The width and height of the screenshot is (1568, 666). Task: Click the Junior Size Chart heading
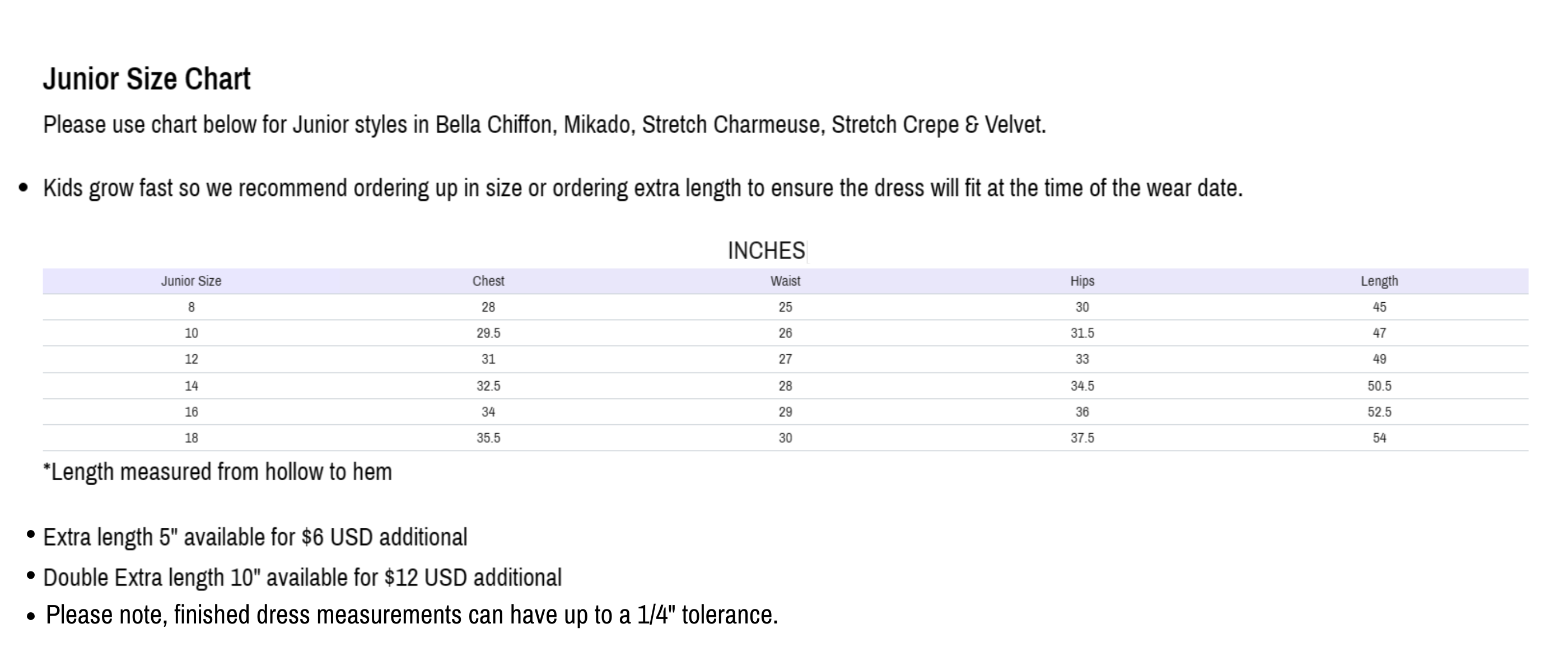pyautogui.click(x=146, y=79)
